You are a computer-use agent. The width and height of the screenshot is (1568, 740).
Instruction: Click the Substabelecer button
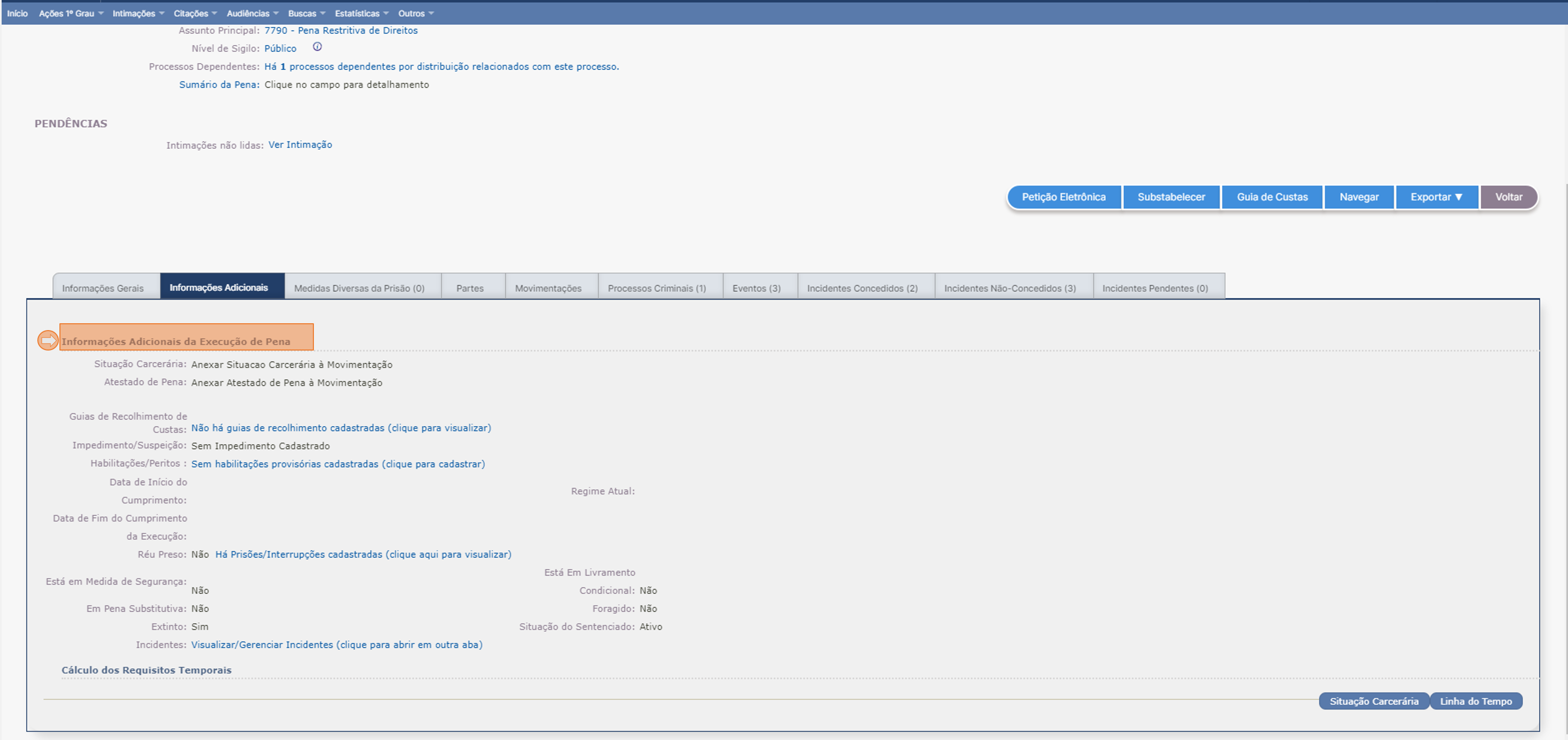click(1170, 197)
